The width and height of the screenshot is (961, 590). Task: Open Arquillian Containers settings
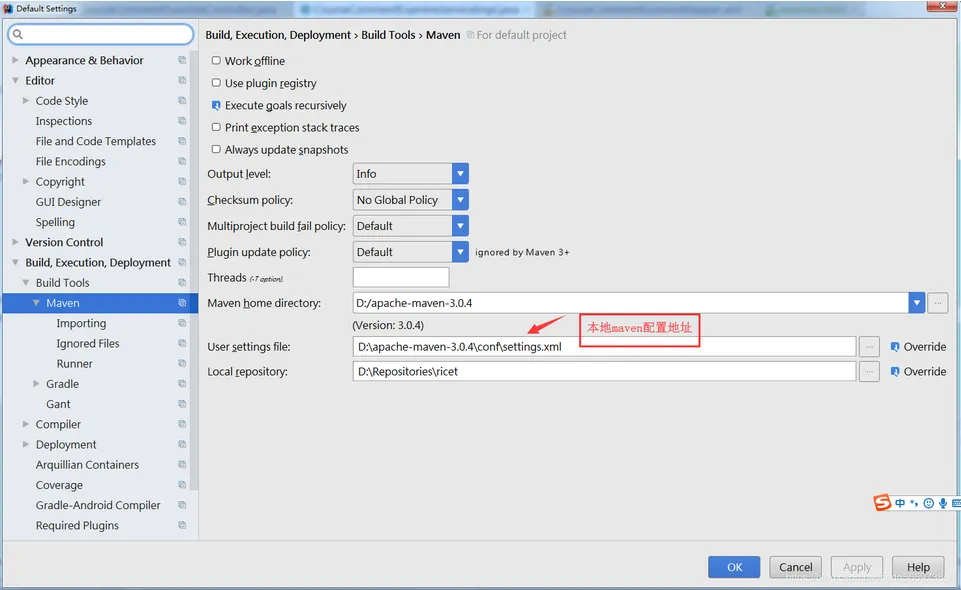(x=87, y=464)
